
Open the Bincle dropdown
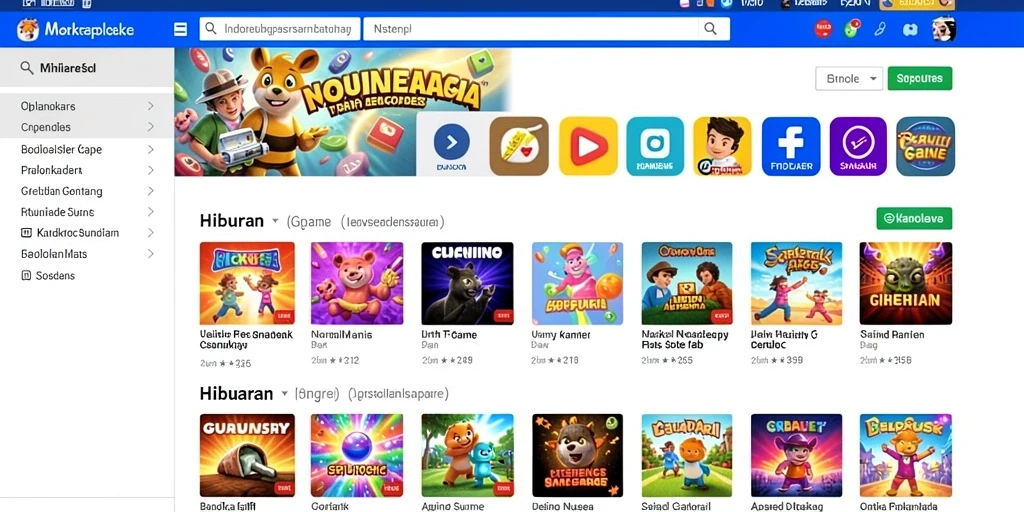tap(849, 78)
